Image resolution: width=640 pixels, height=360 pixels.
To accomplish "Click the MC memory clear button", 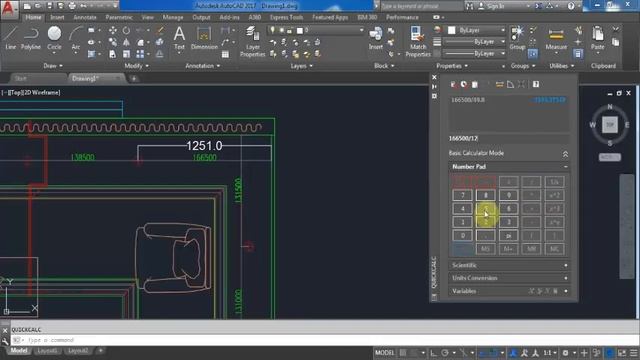I will click(554, 249).
